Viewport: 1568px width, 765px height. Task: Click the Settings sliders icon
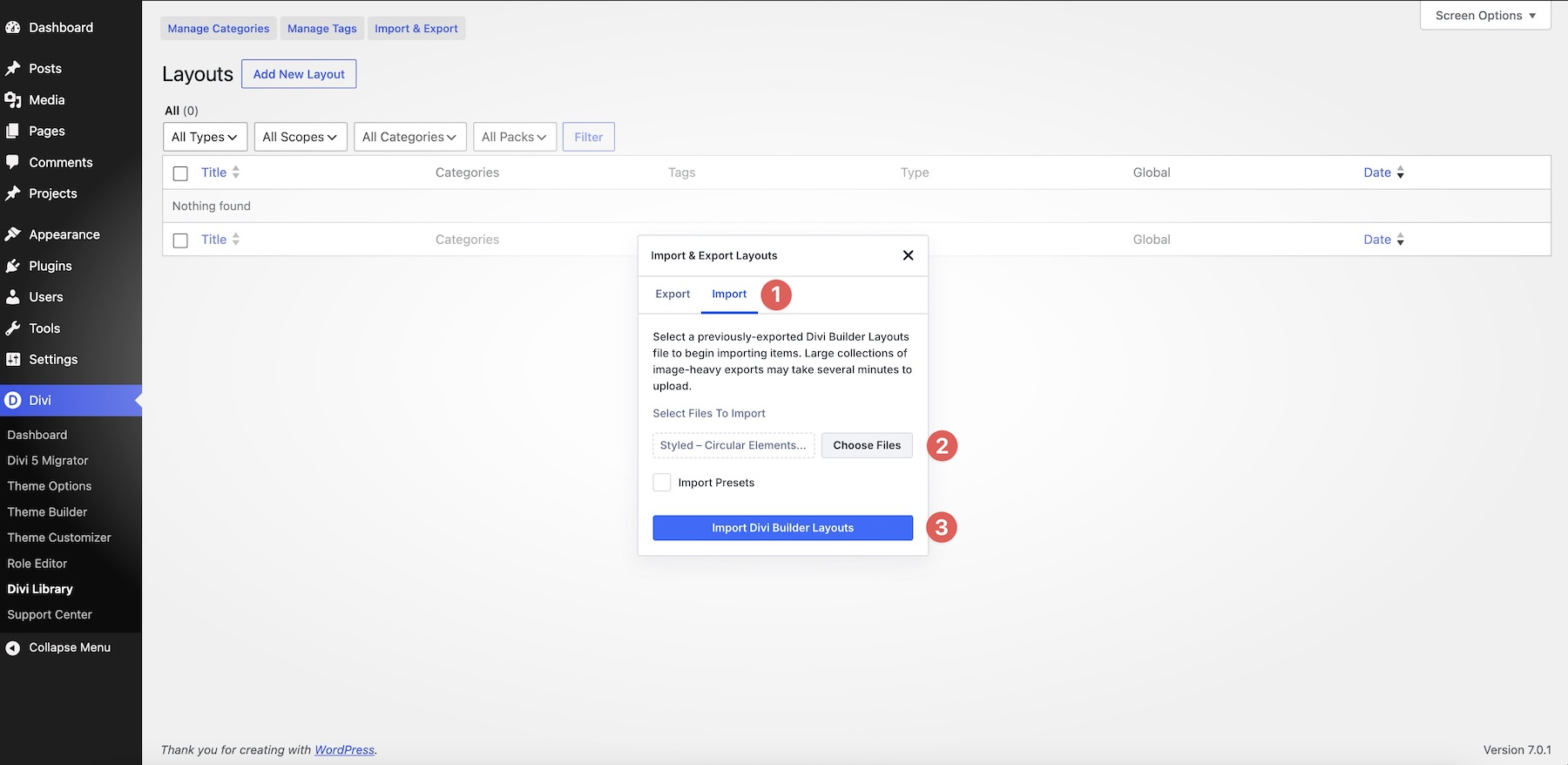click(13, 360)
